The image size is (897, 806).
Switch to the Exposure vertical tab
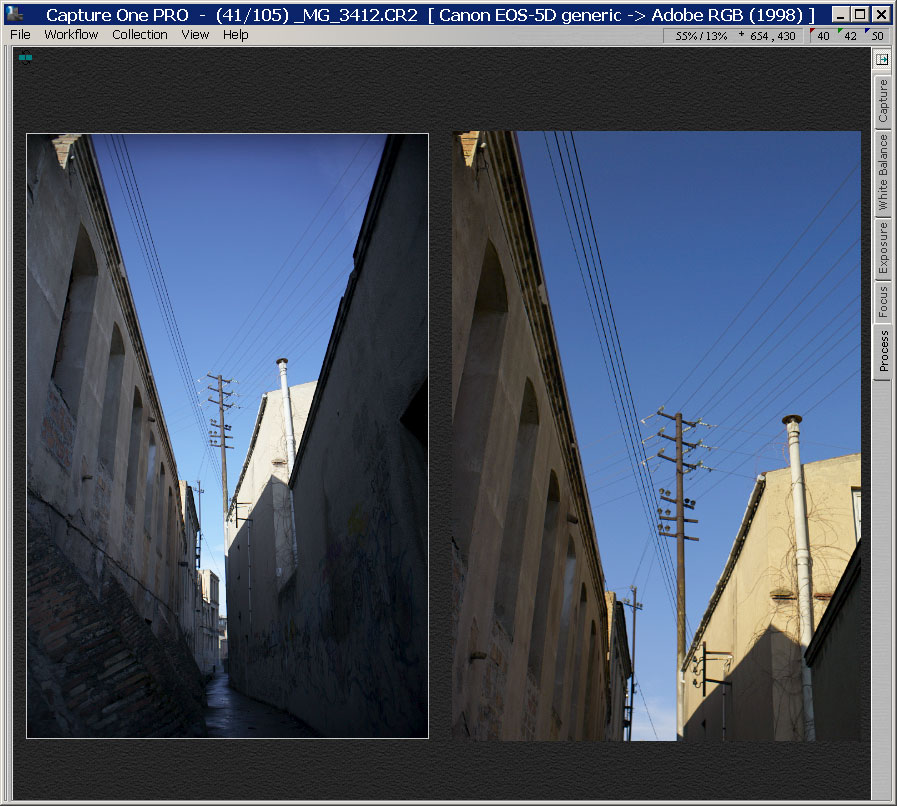(x=883, y=248)
